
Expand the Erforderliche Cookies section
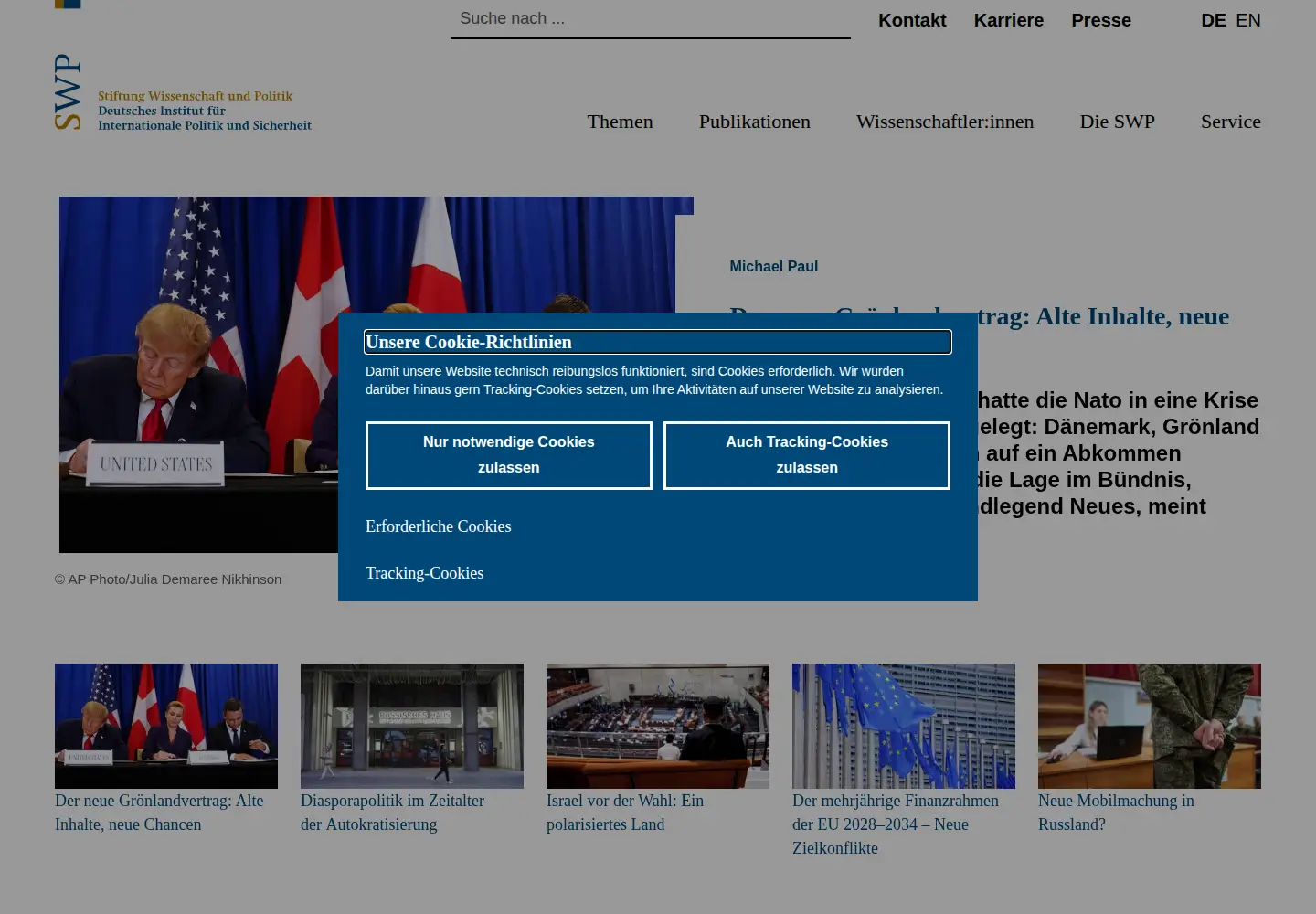tap(439, 526)
